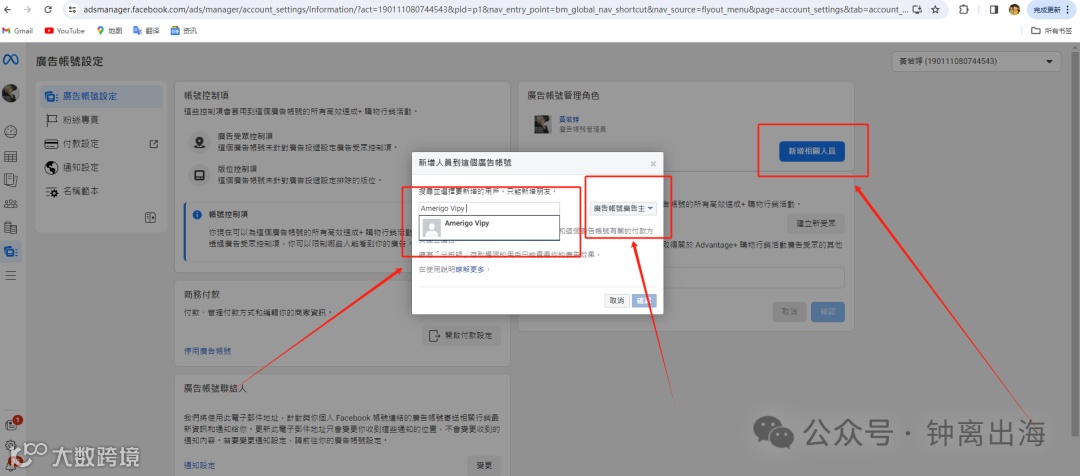This screenshot has width=1080, height=476.
Task: Click the confirm button in add people dialog
Action: coord(644,301)
